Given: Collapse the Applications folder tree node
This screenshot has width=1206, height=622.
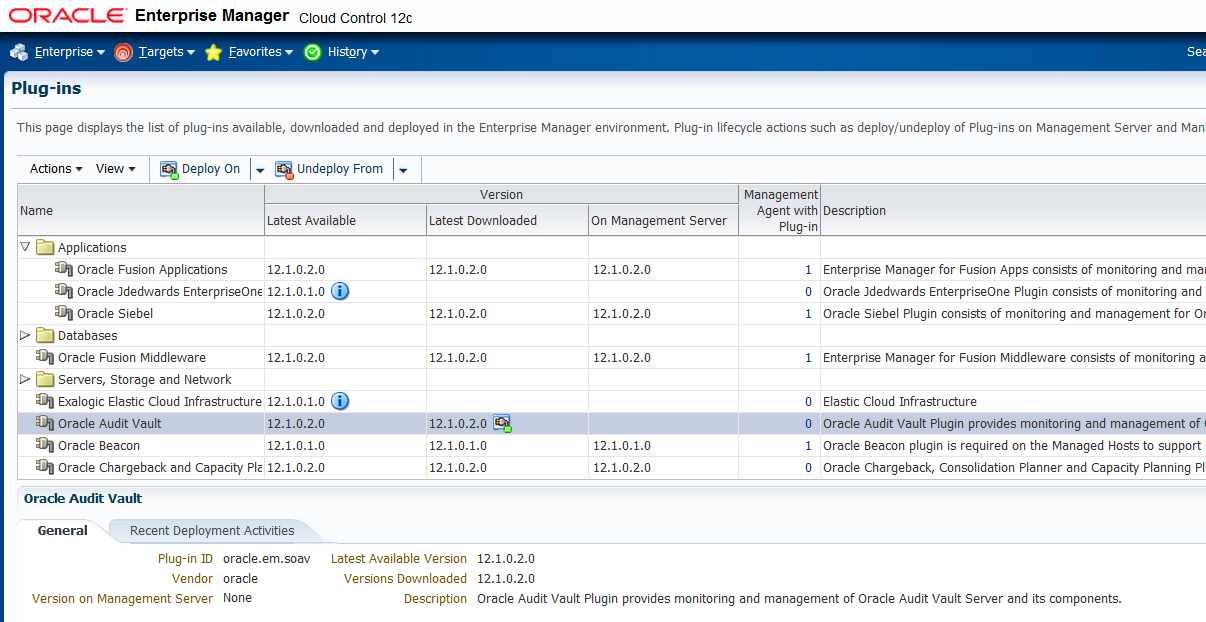Looking at the screenshot, I should point(25,247).
